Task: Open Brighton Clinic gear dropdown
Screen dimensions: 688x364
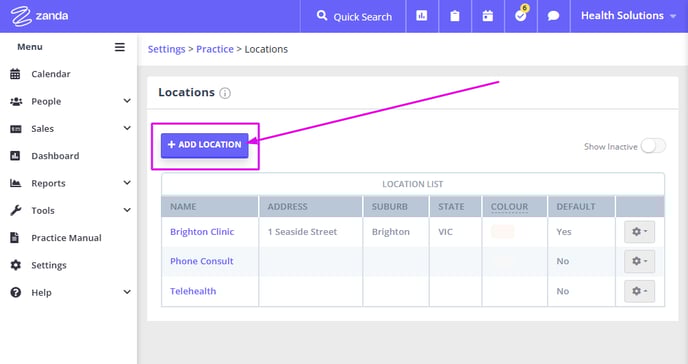Action: pos(639,232)
